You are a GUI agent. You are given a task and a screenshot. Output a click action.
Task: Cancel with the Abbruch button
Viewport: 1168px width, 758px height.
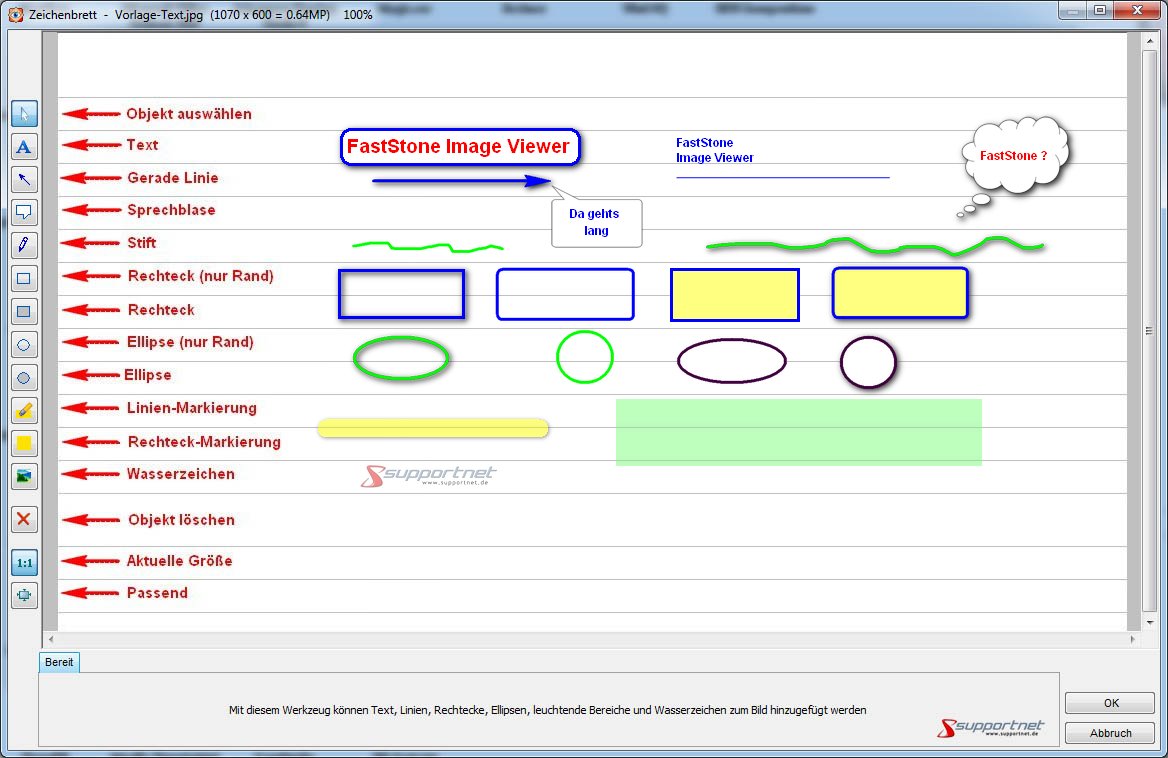(x=1110, y=733)
